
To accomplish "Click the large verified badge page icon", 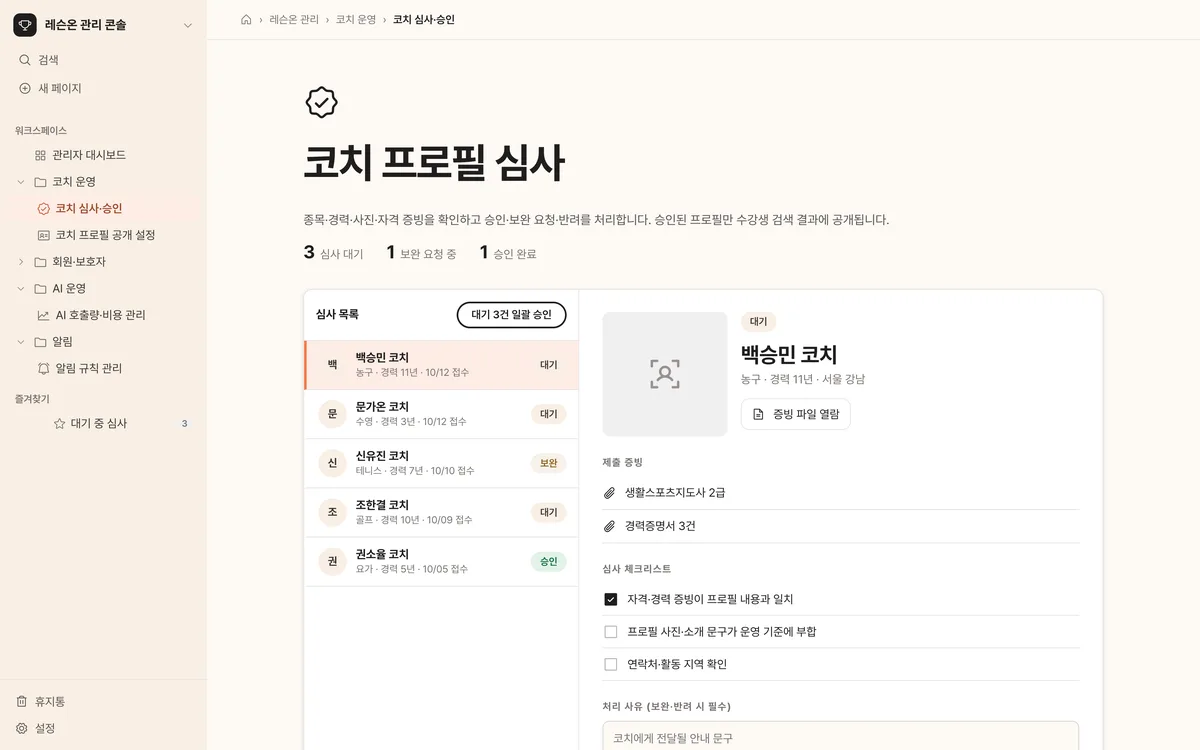I will (321, 102).
